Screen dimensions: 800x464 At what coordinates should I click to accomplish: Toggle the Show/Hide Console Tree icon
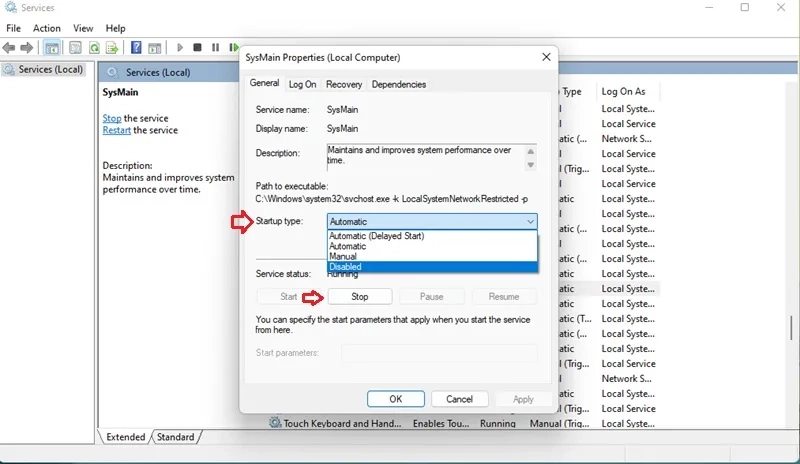[x=51, y=47]
